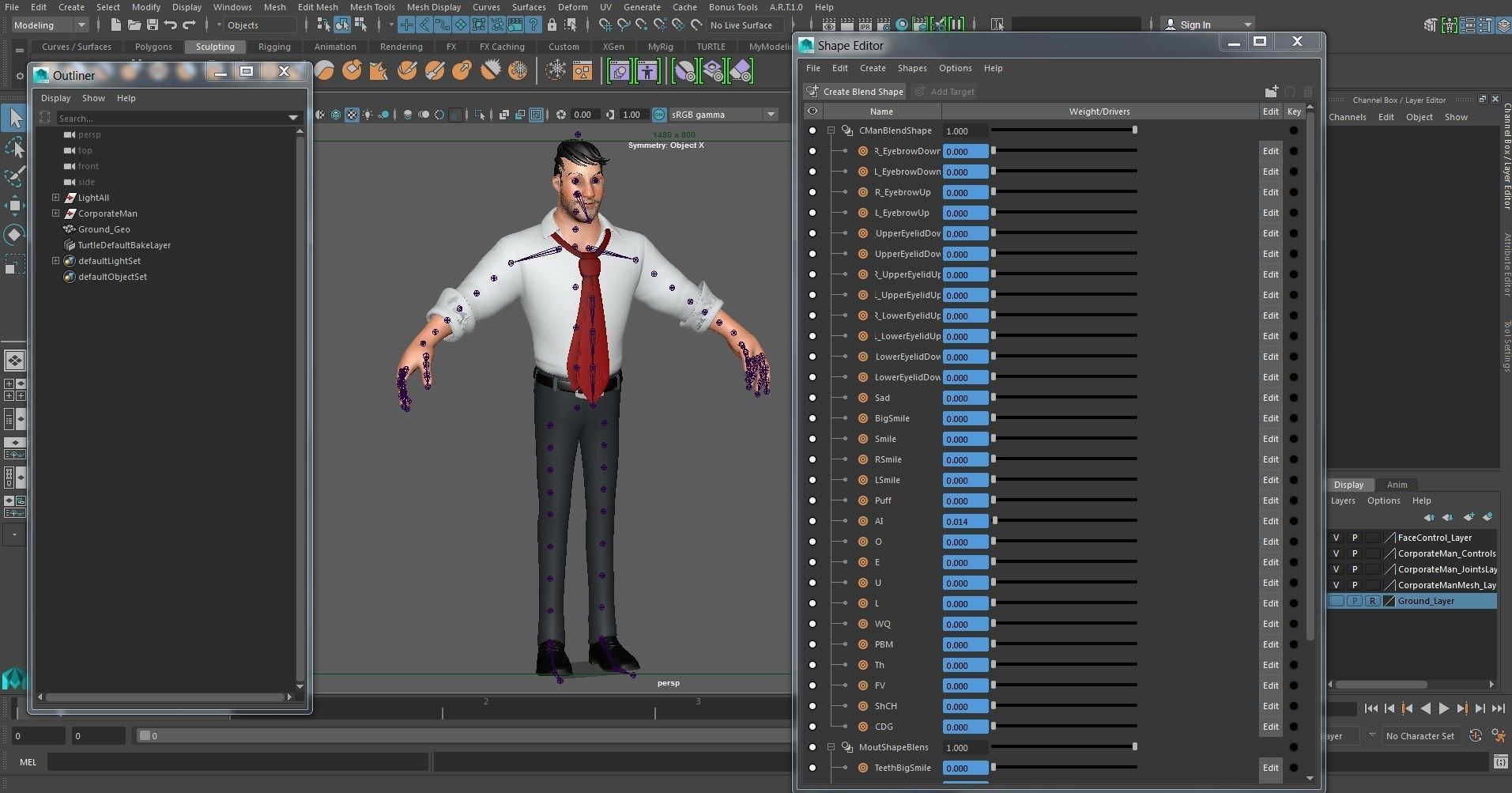Collapse the MoutShapeBlens group
This screenshot has height=793, width=1512.
pos(831,747)
